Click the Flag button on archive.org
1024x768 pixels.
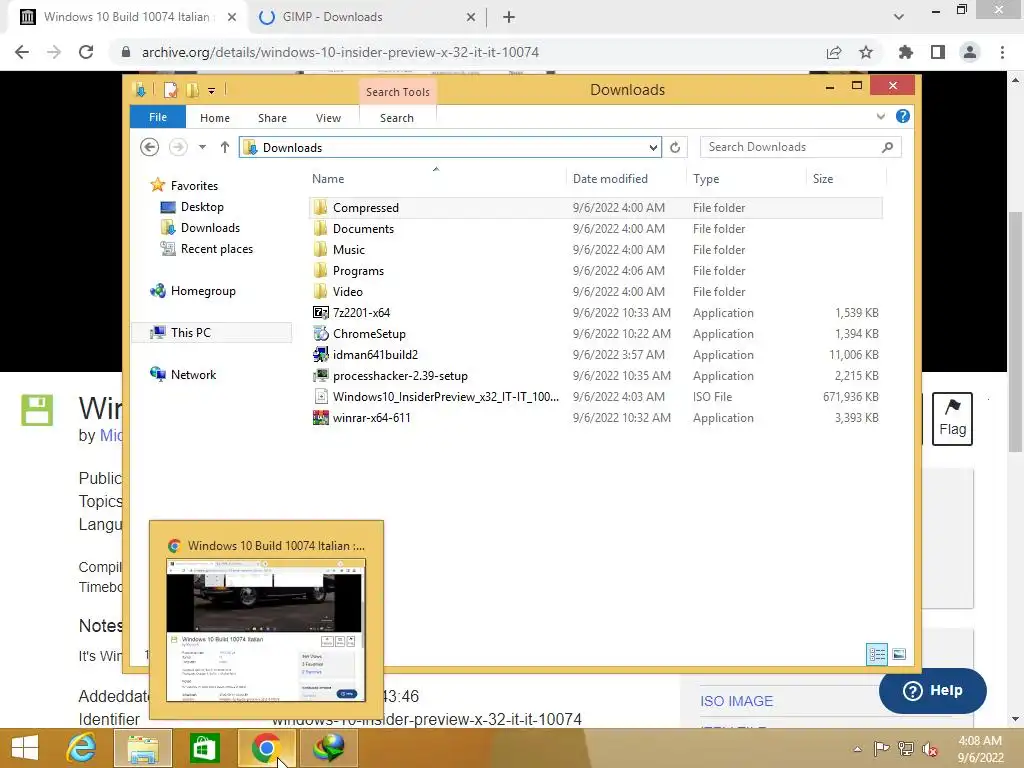tap(952, 419)
